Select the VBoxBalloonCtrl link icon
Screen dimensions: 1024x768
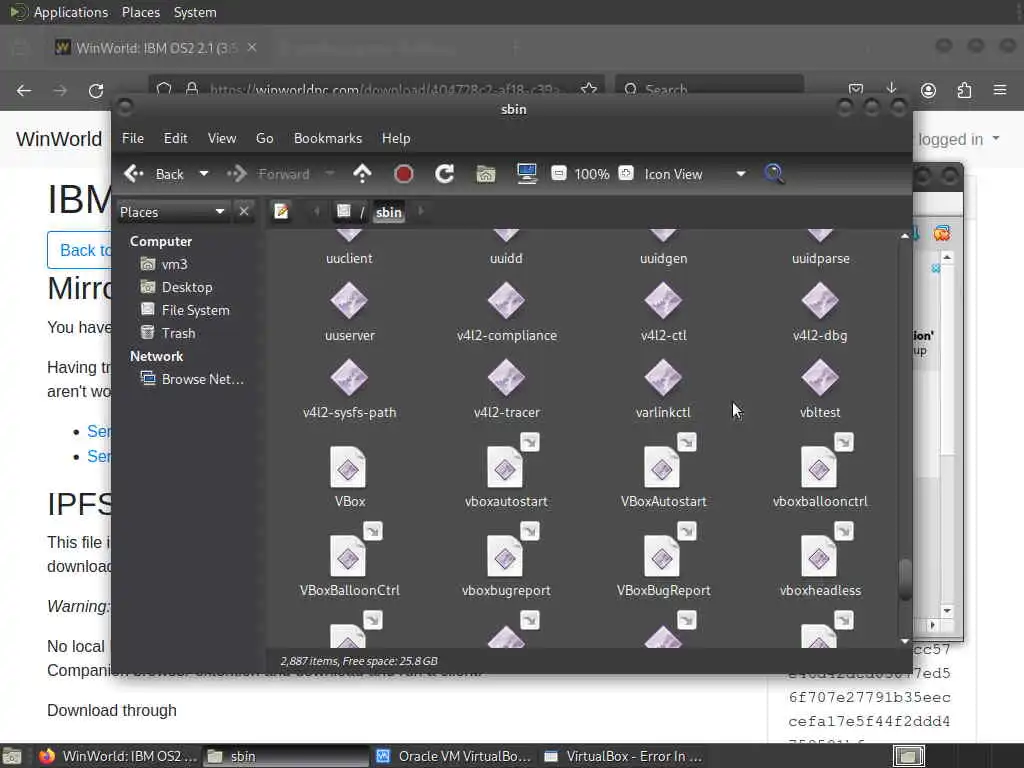click(348, 556)
